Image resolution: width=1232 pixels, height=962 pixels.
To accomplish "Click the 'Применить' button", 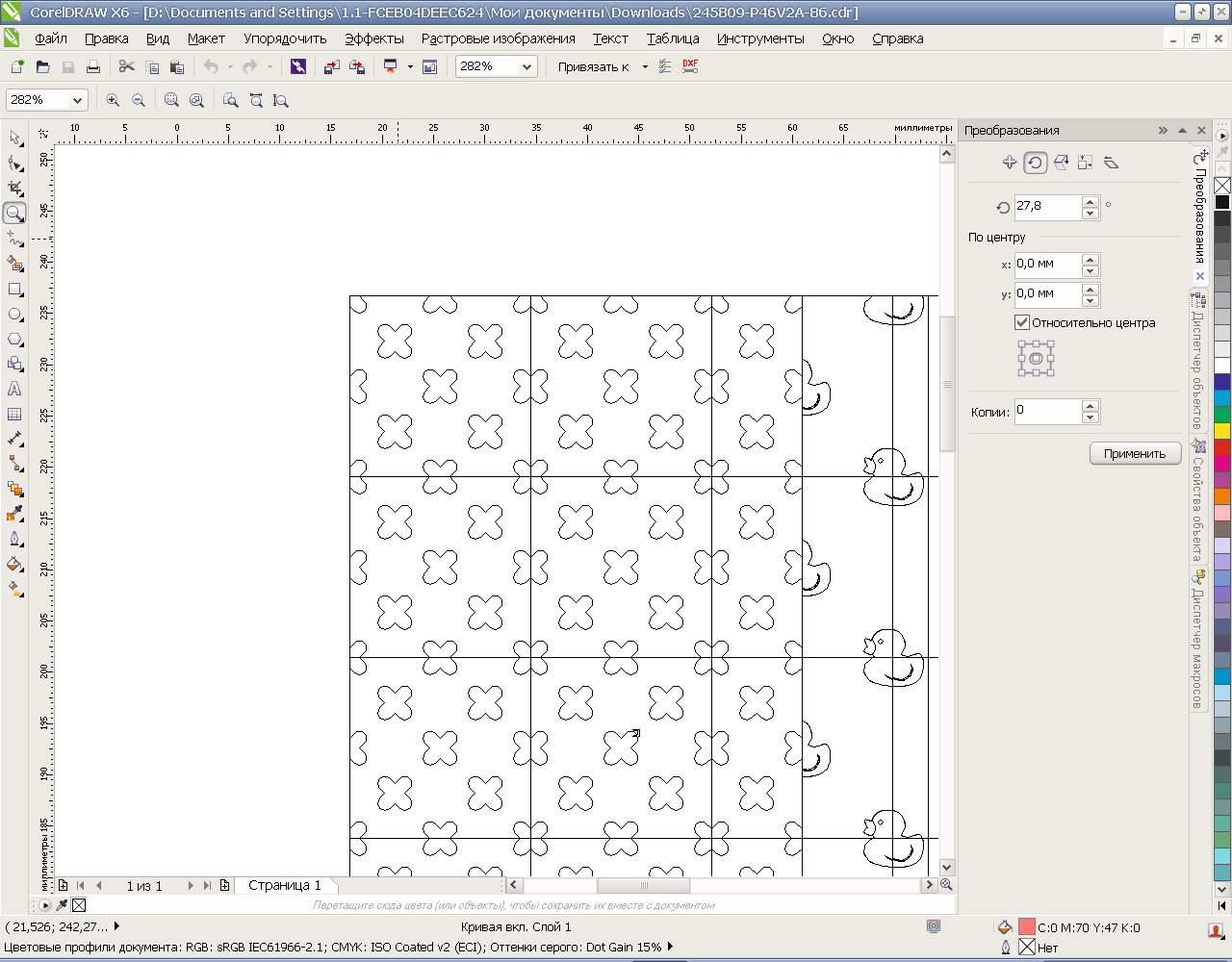I will coord(1135,453).
